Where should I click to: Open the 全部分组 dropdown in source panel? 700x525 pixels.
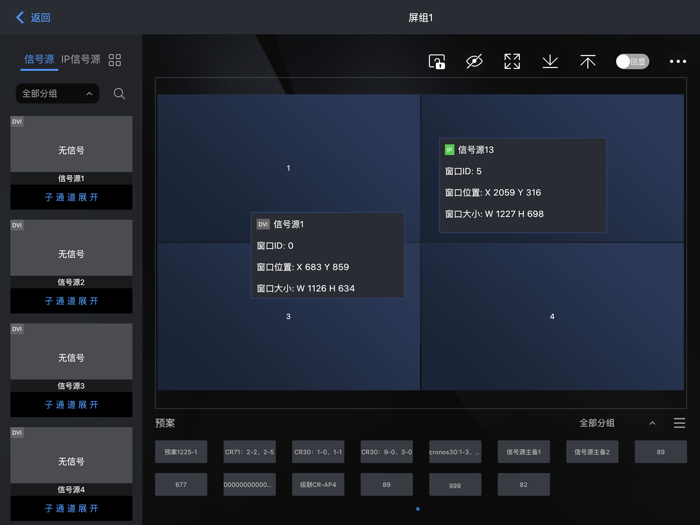(58, 94)
